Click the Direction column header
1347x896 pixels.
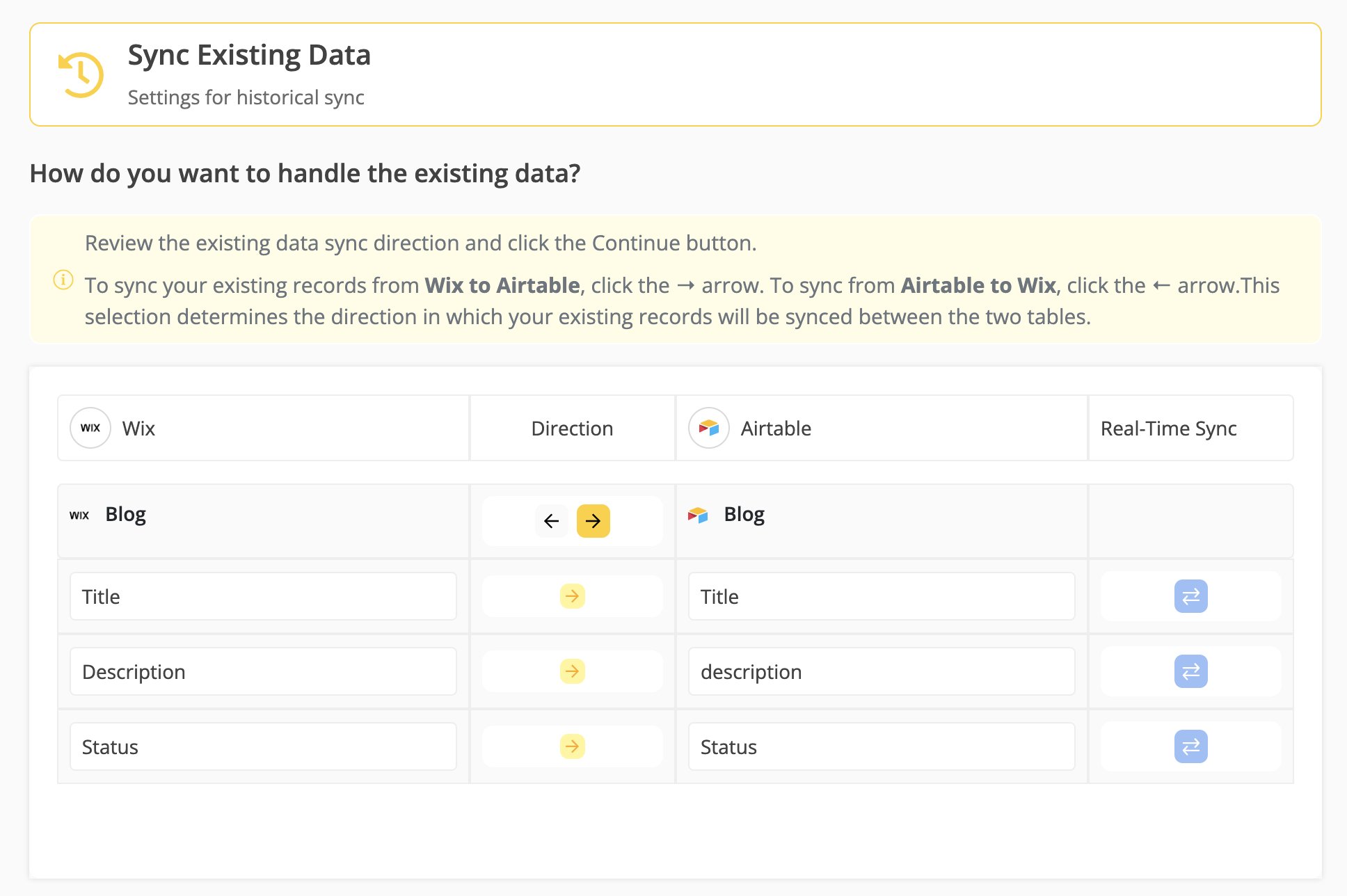(572, 429)
